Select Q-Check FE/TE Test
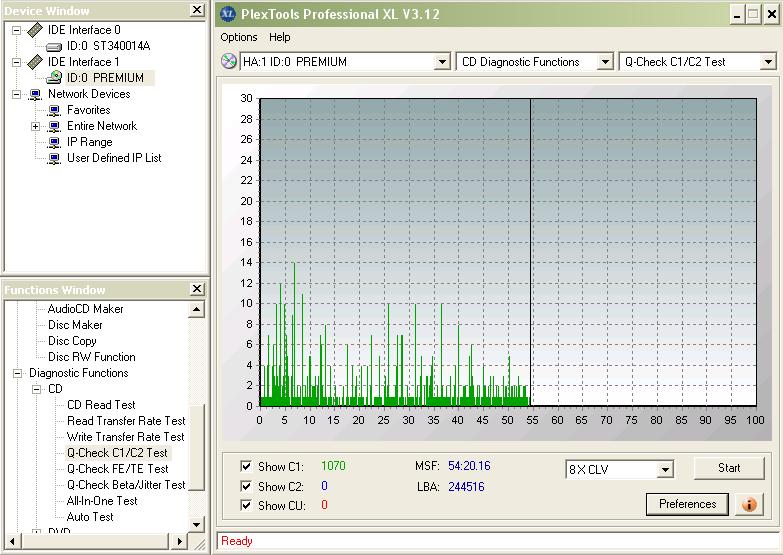Image resolution: width=783 pixels, height=555 pixels. click(117, 469)
